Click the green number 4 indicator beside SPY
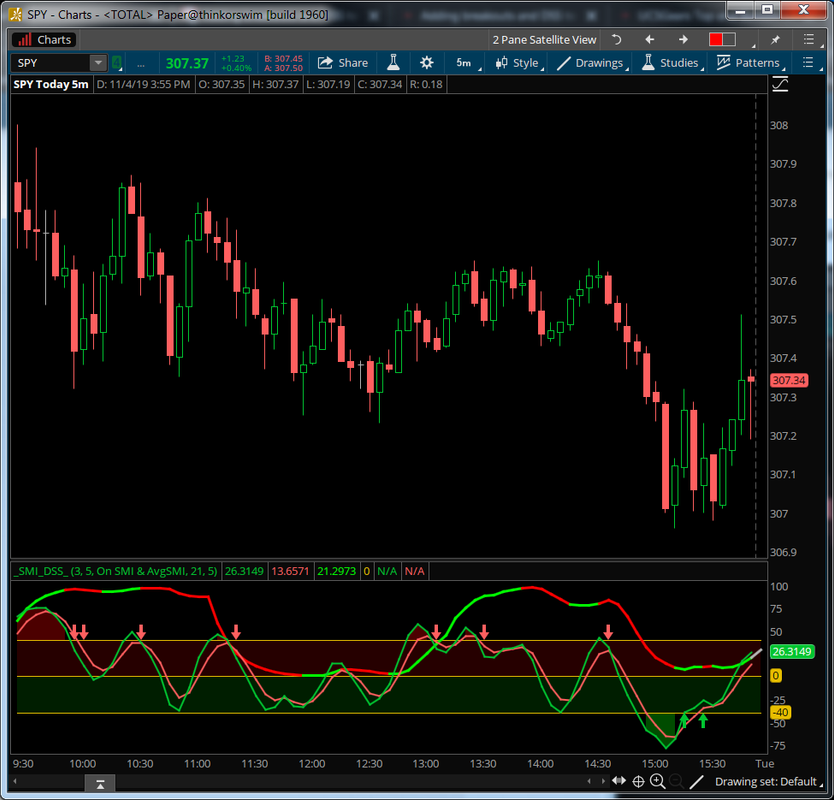The height and width of the screenshot is (800, 834). [x=117, y=63]
